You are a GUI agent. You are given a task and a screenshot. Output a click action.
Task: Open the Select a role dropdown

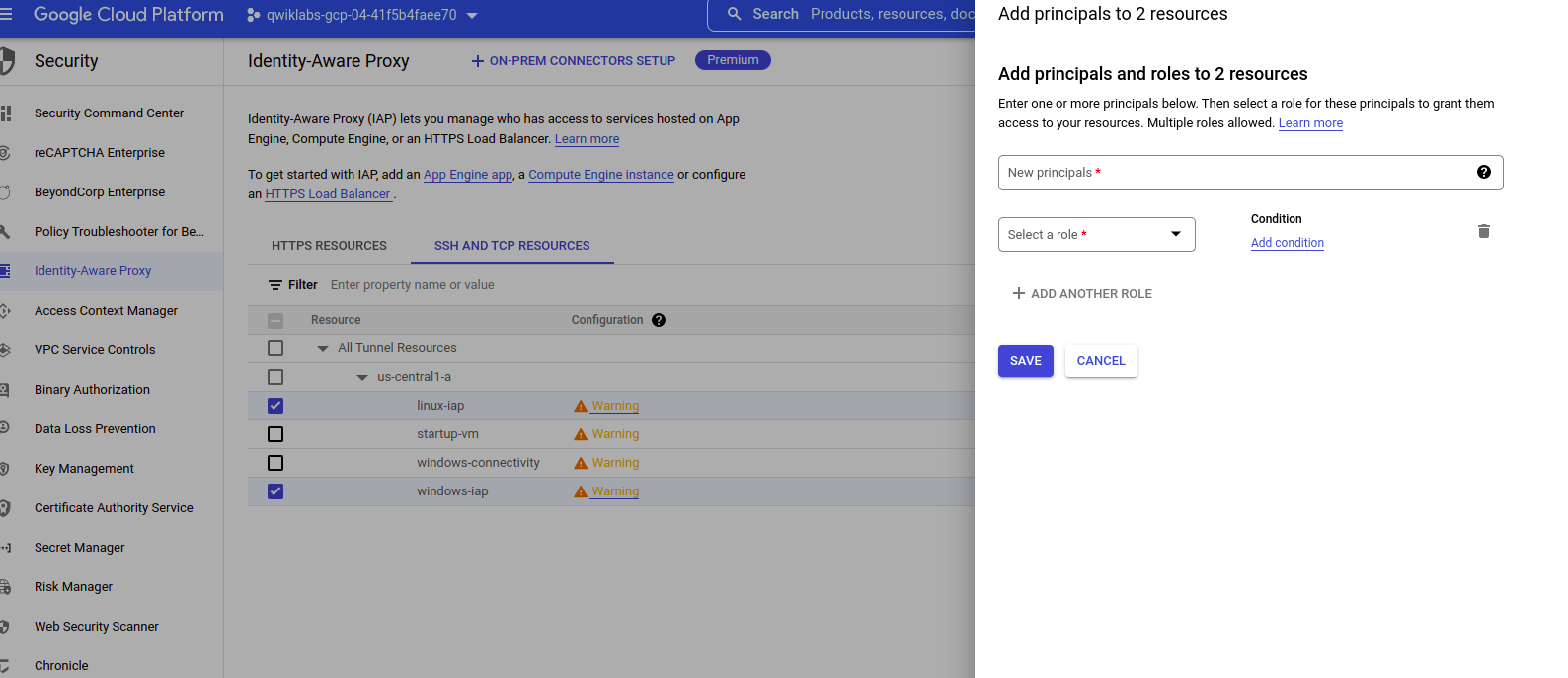[1096, 234]
